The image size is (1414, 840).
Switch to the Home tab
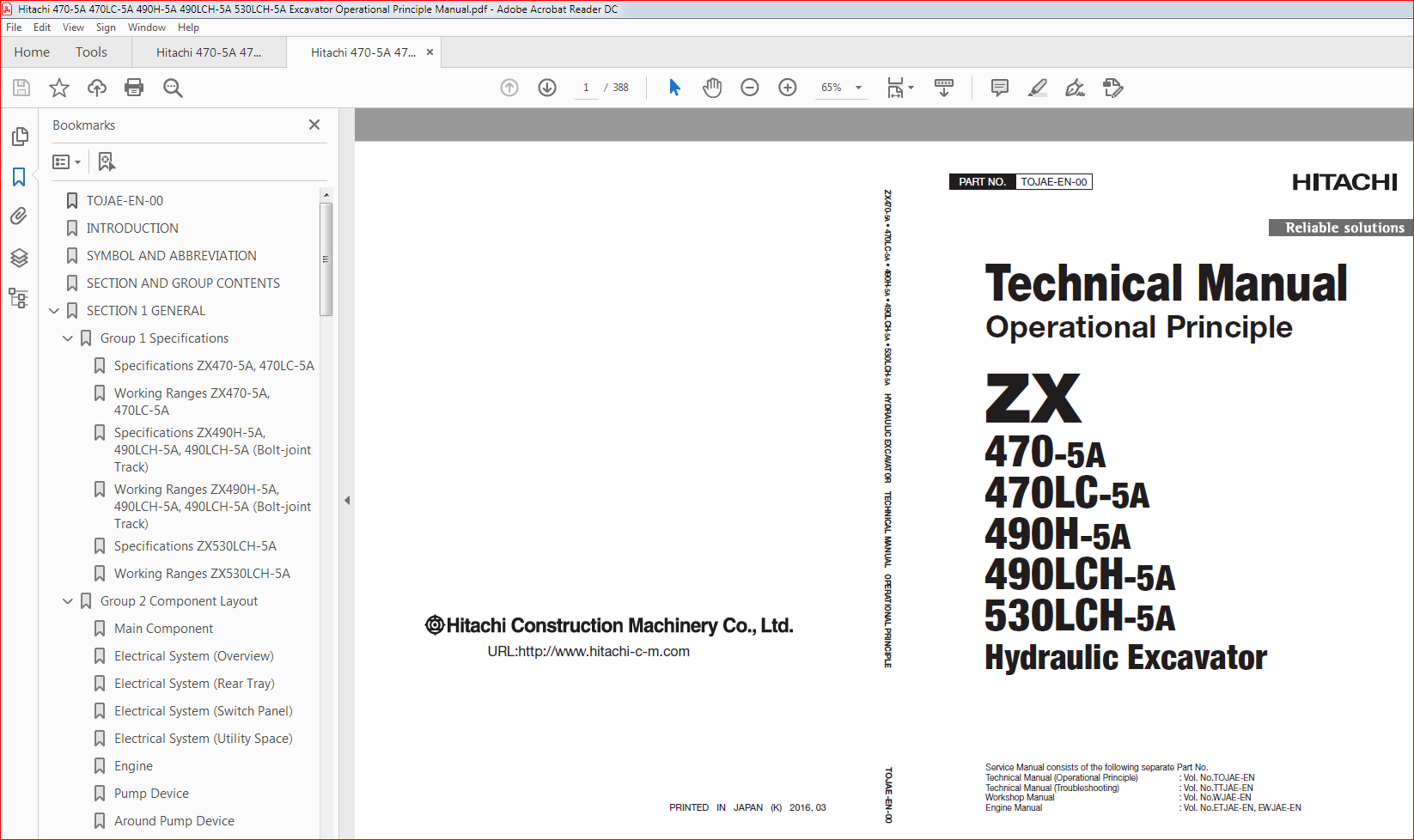pos(32,52)
